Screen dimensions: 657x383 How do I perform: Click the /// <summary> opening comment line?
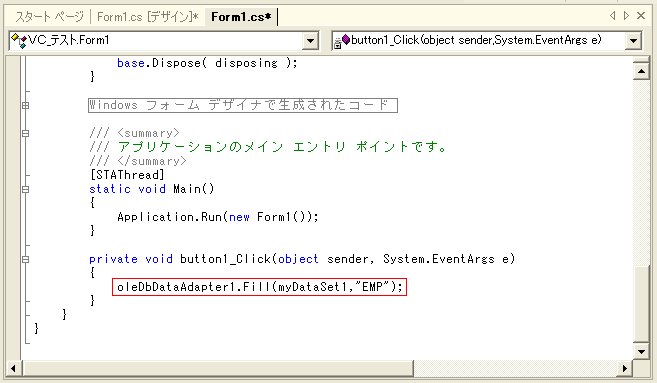tap(134, 133)
